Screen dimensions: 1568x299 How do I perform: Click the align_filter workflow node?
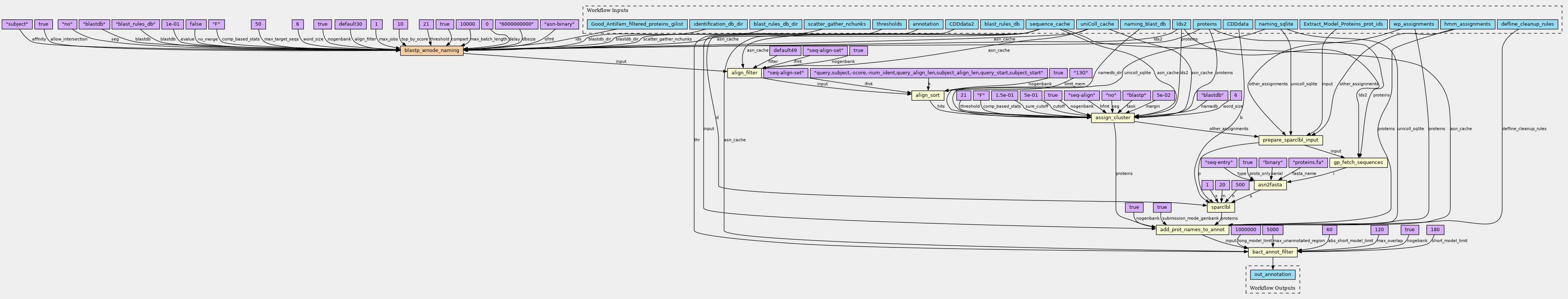pos(744,73)
